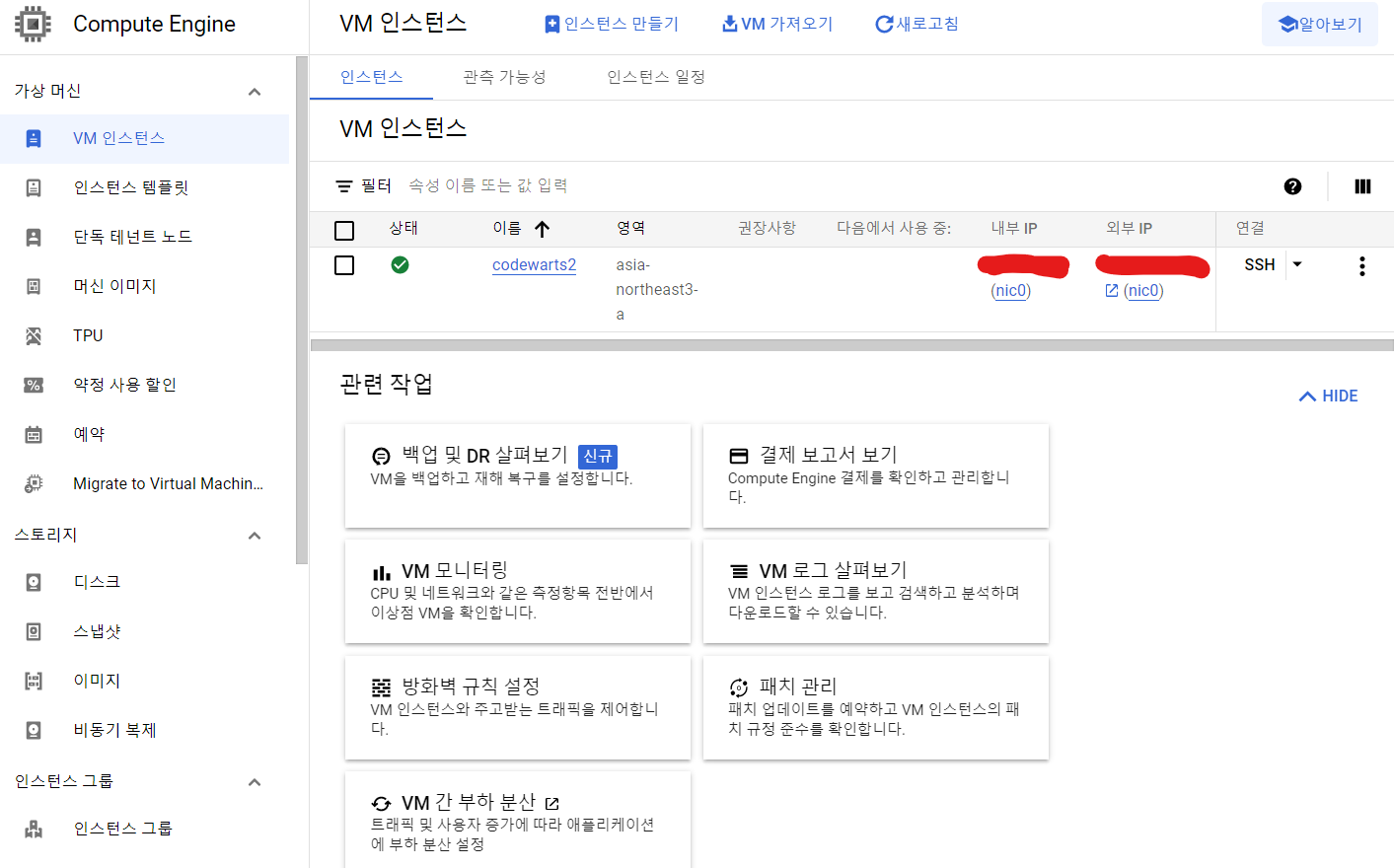Open the column display options icon
This screenshot has width=1394, height=868.
pos(1362,186)
